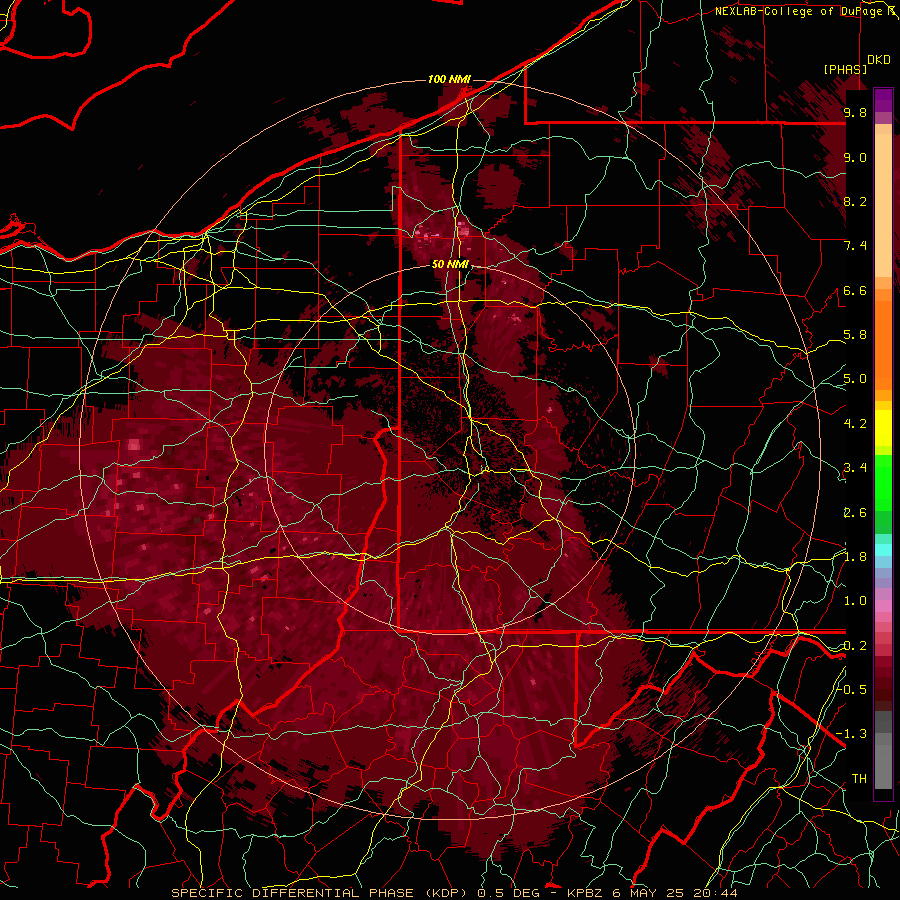This screenshot has height=900, width=900.
Task: Click the 5.0 legend value
Action: pos(855,379)
